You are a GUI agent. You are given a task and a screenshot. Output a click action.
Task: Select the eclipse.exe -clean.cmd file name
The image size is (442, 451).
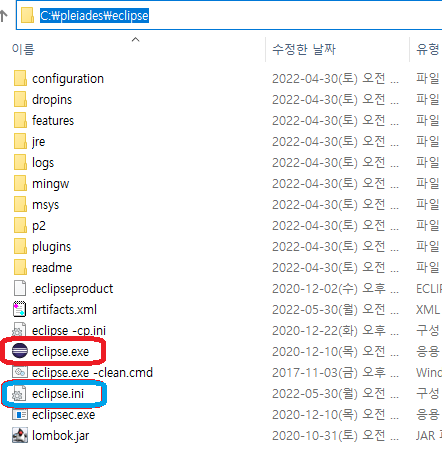click(x=92, y=373)
